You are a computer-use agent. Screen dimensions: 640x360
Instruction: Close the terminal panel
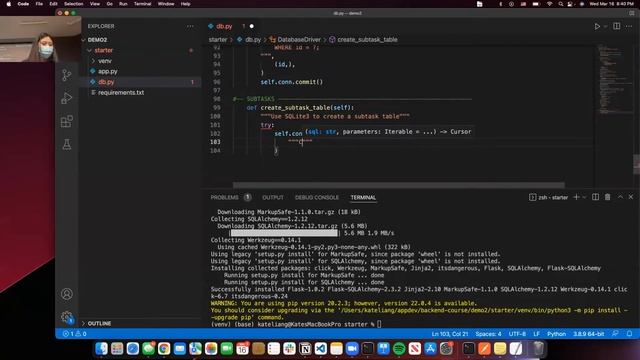click(x=631, y=197)
